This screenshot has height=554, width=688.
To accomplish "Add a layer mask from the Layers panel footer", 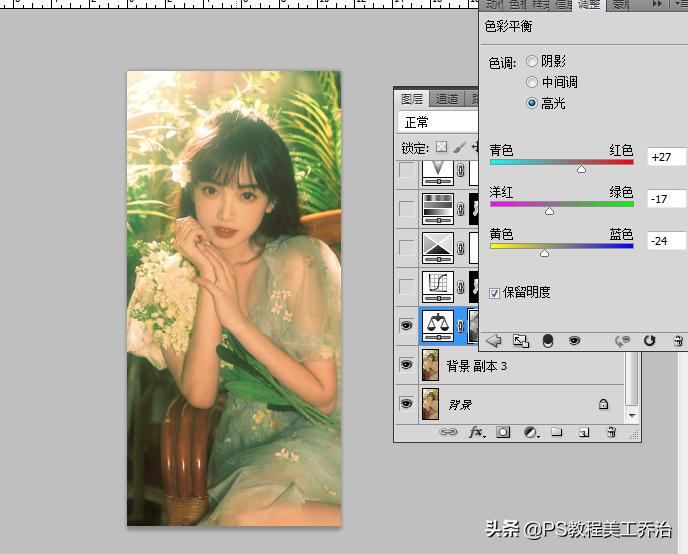I will [x=503, y=432].
